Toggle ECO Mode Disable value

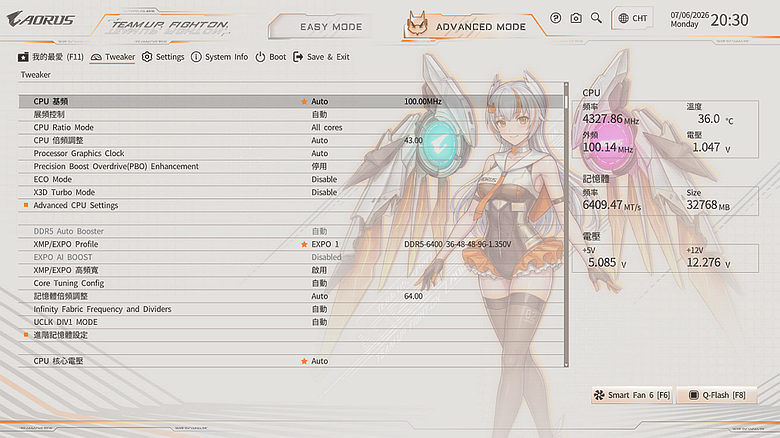pos(324,179)
